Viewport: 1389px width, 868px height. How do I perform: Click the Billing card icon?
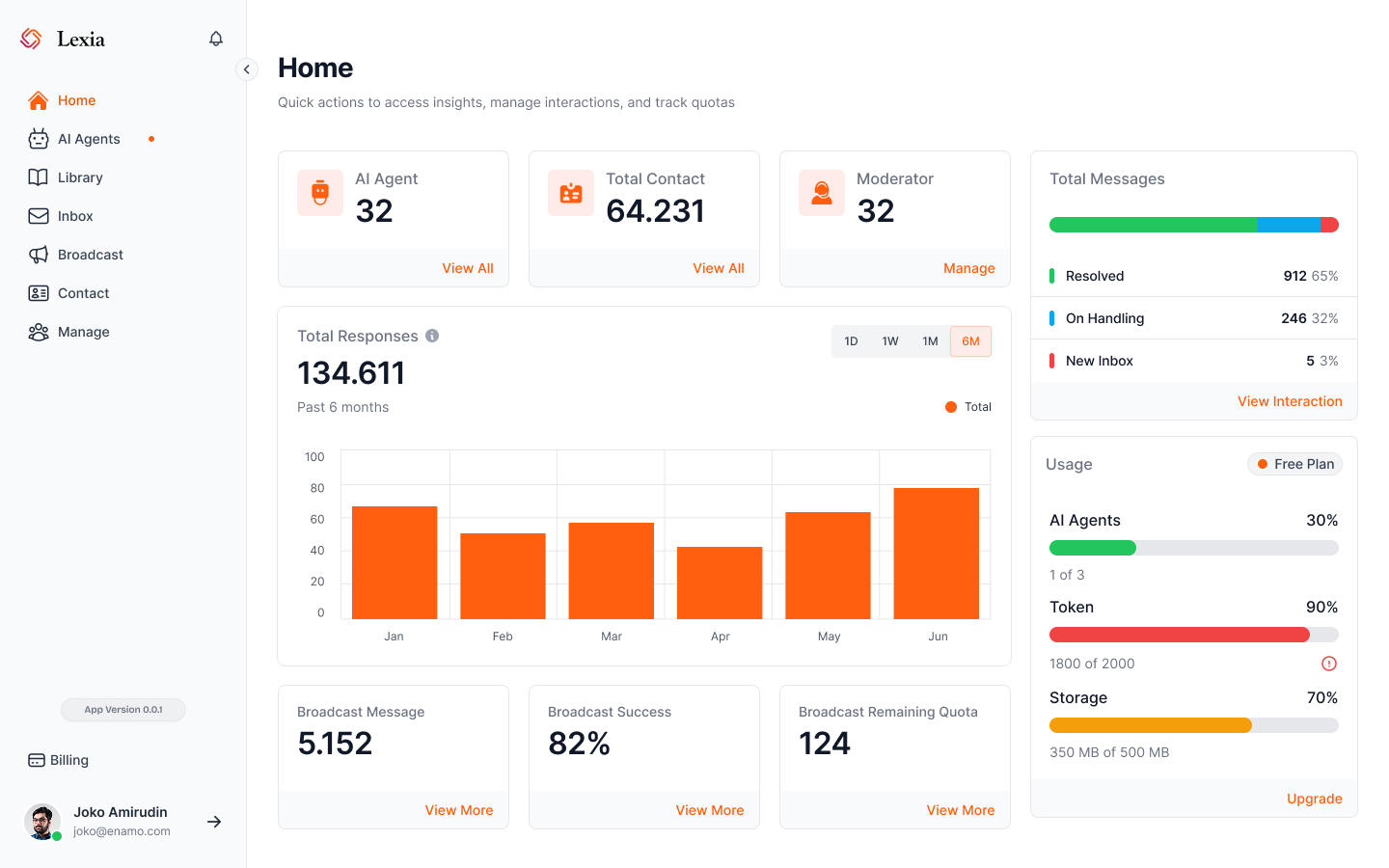[x=37, y=760]
